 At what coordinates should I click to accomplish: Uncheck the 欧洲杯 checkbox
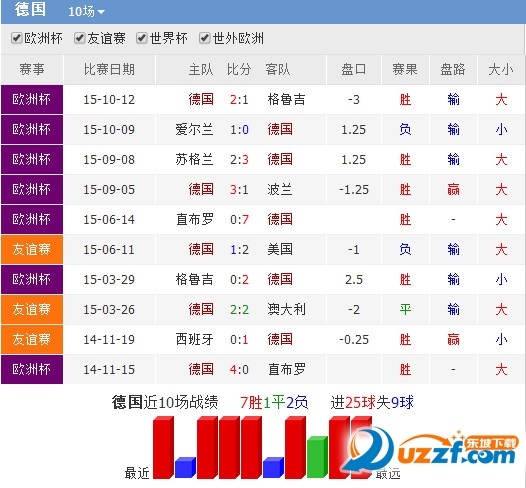tap(16, 38)
